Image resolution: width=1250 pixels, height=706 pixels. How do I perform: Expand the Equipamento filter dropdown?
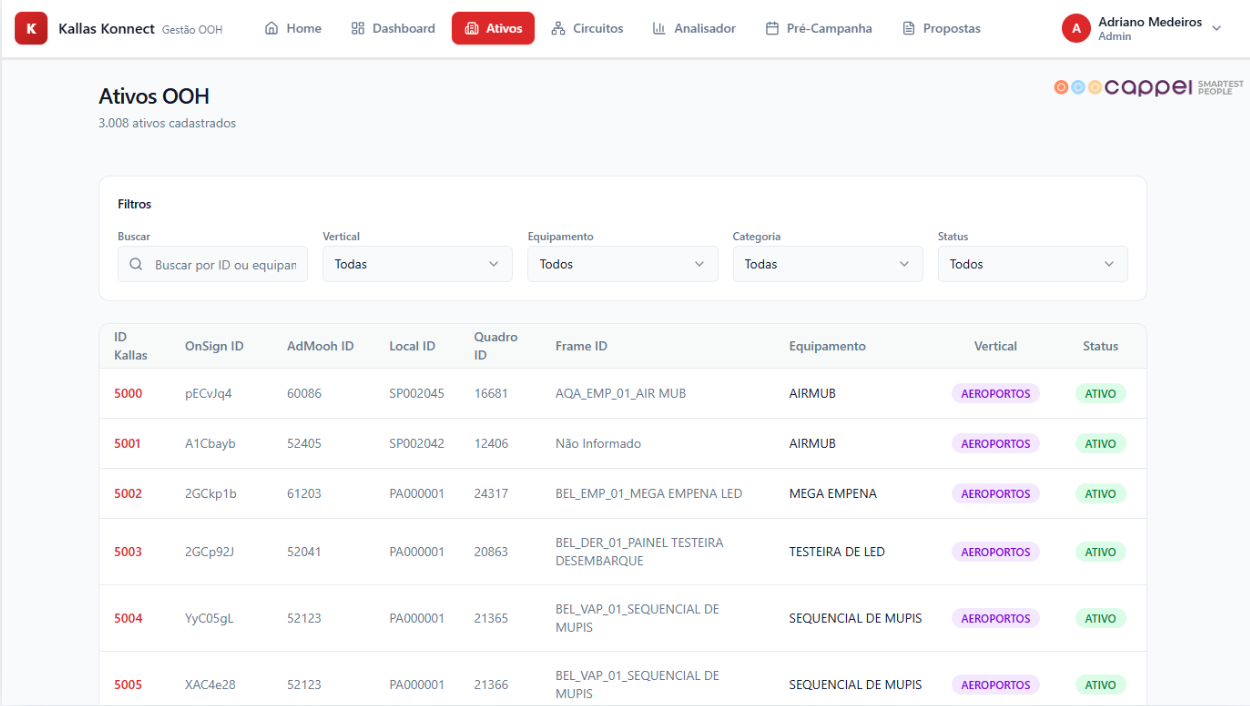pyautogui.click(x=622, y=264)
